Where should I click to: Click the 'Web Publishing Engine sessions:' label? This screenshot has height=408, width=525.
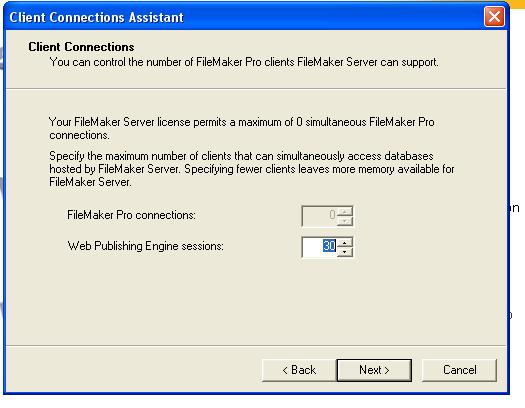click(x=146, y=246)
